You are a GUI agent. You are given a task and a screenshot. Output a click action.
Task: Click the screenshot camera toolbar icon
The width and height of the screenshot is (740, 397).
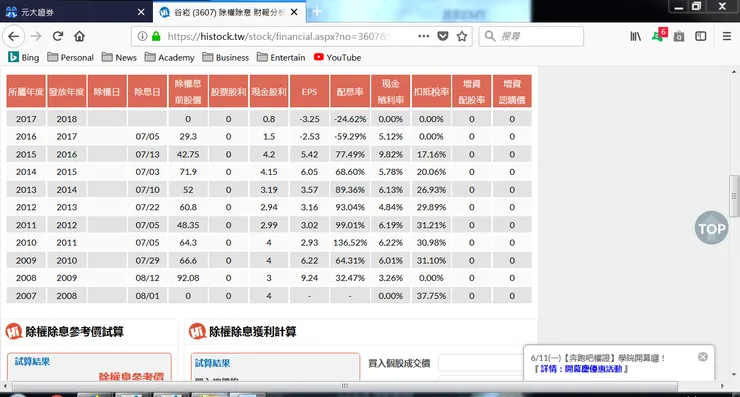[679, 36]
